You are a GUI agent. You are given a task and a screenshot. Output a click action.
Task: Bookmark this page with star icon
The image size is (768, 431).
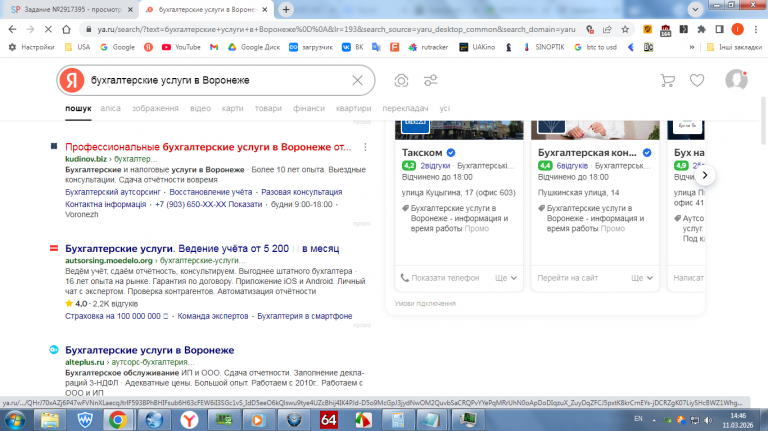click(x=625, y=29)
